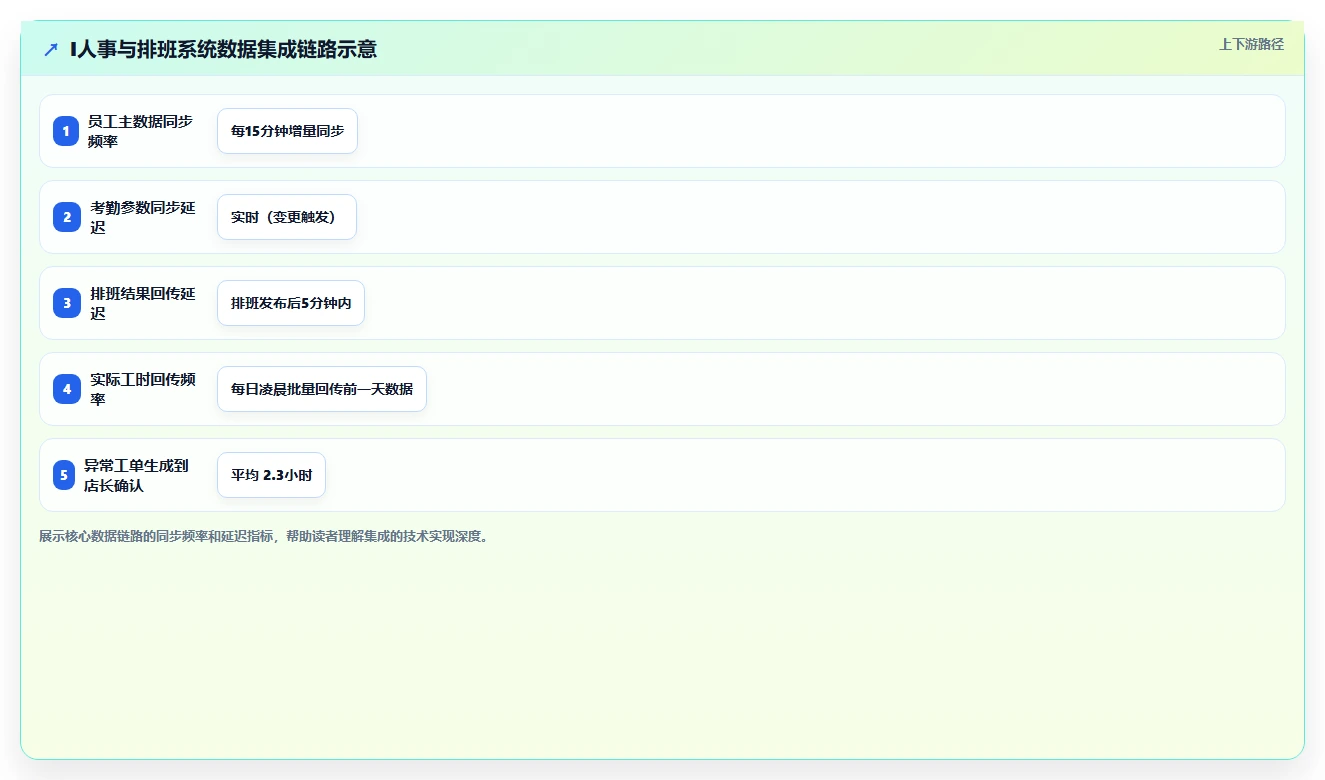Click the title 人事与排班系统数据集成链路示意
Viewport: 1325px width, 780px height.
pyautogui.click(x=224, y=49)
